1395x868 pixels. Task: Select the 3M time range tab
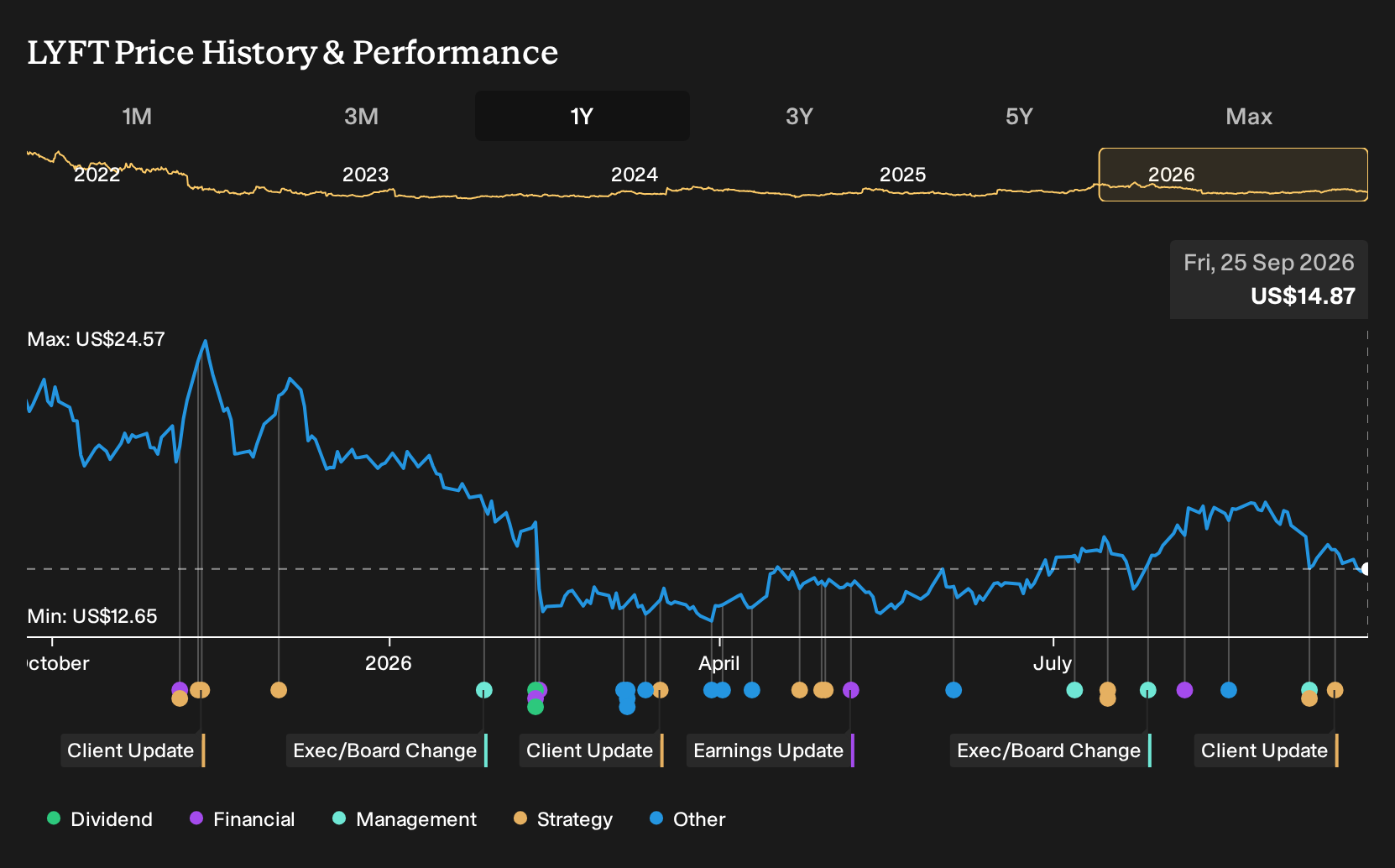tap(361, 116)
